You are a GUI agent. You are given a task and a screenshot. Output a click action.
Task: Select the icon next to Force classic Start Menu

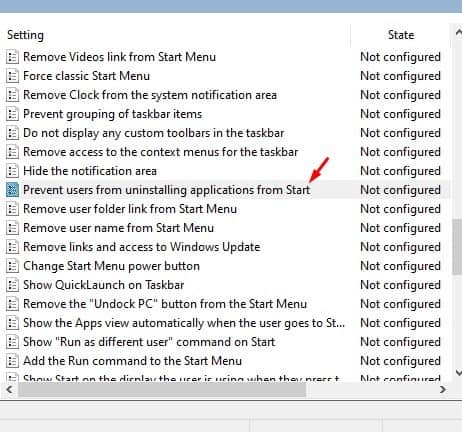tap(12, 76)
